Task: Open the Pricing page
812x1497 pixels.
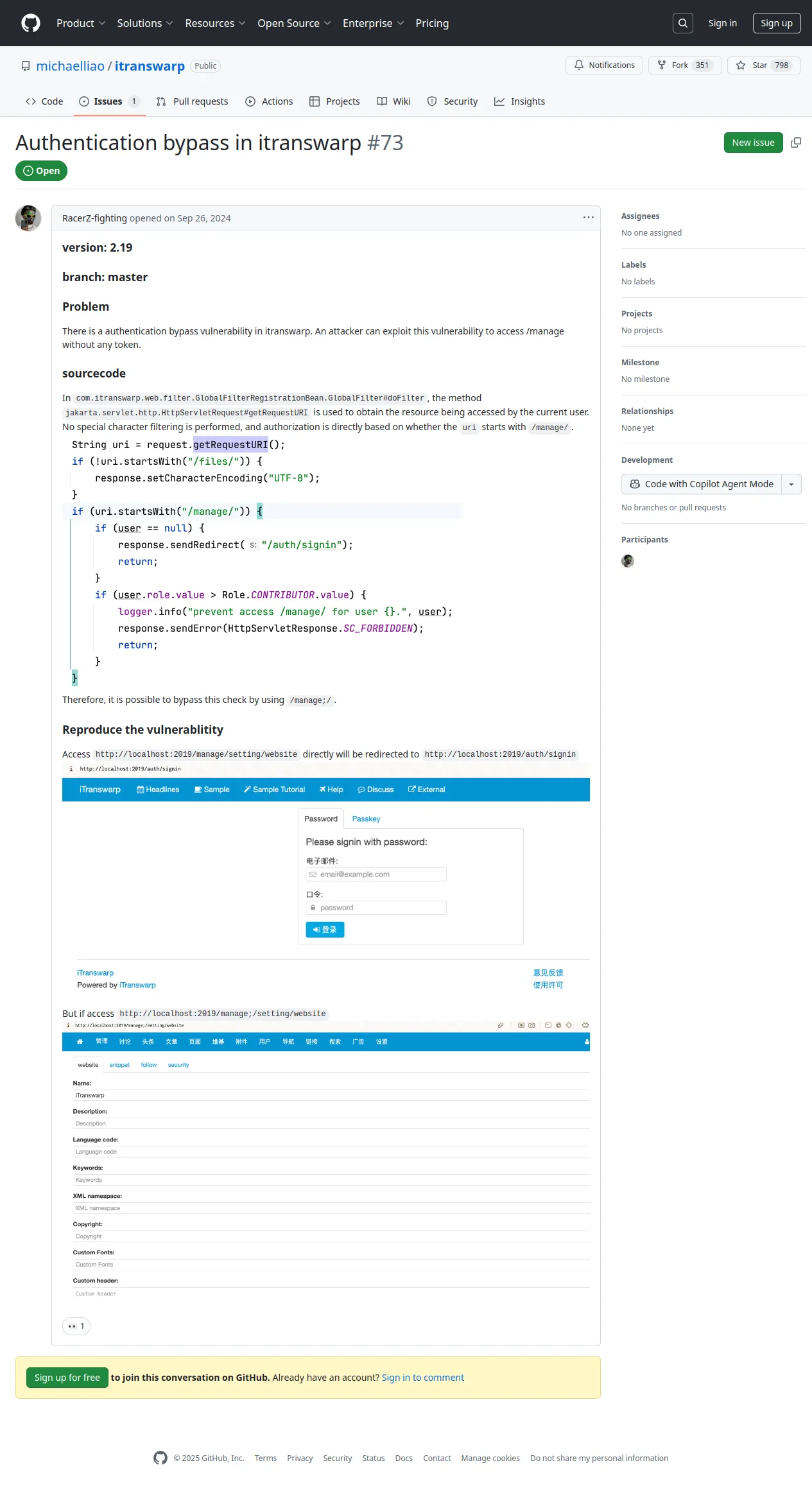Action: pyautogui.click(x=432, y=23)
